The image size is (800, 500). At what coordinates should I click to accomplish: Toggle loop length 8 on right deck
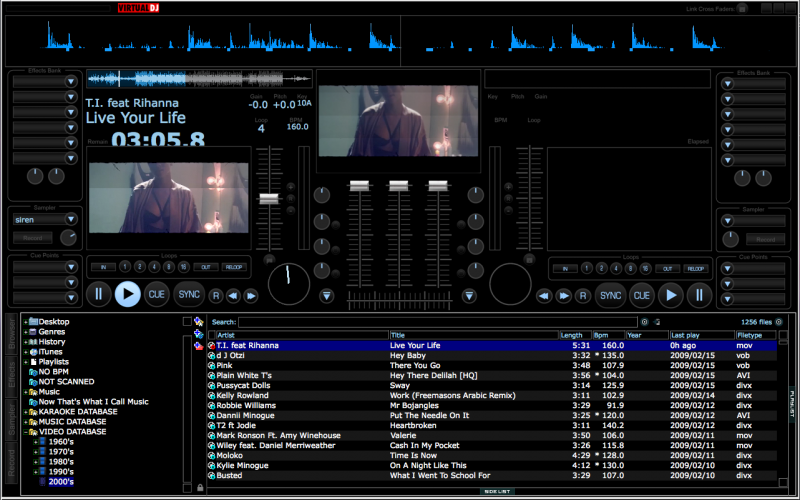tap(631, 268)
